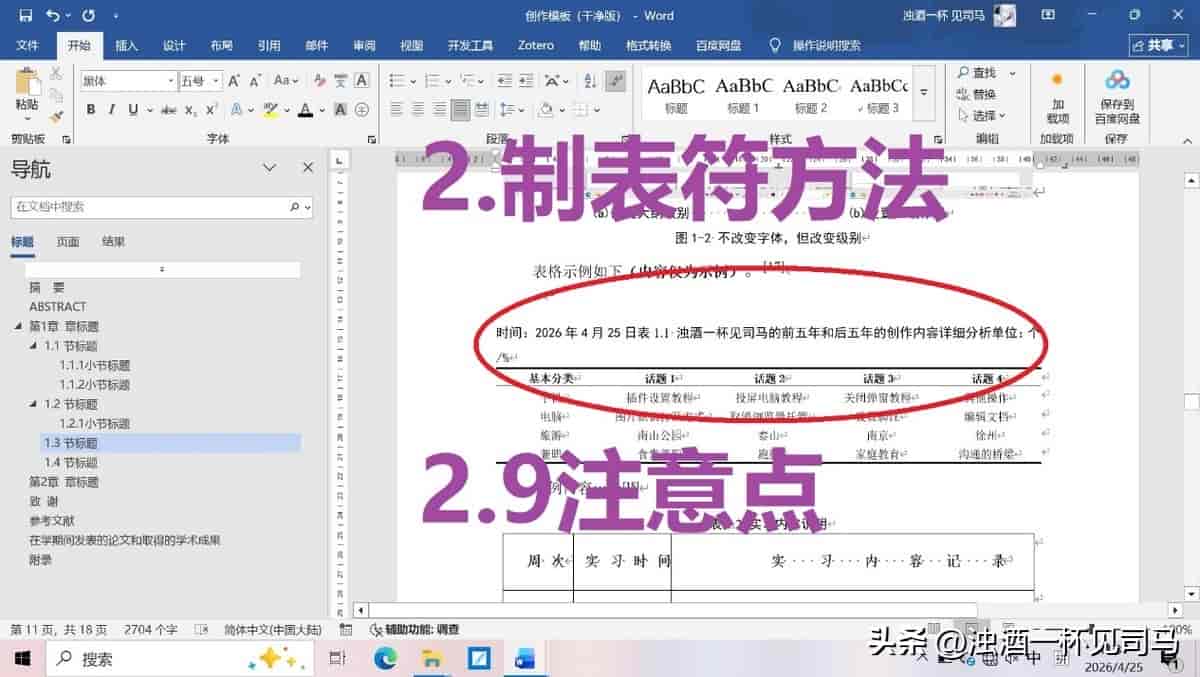Open the Zotero tab
This screenshot has height=677, width=1200.
[536, 45]
